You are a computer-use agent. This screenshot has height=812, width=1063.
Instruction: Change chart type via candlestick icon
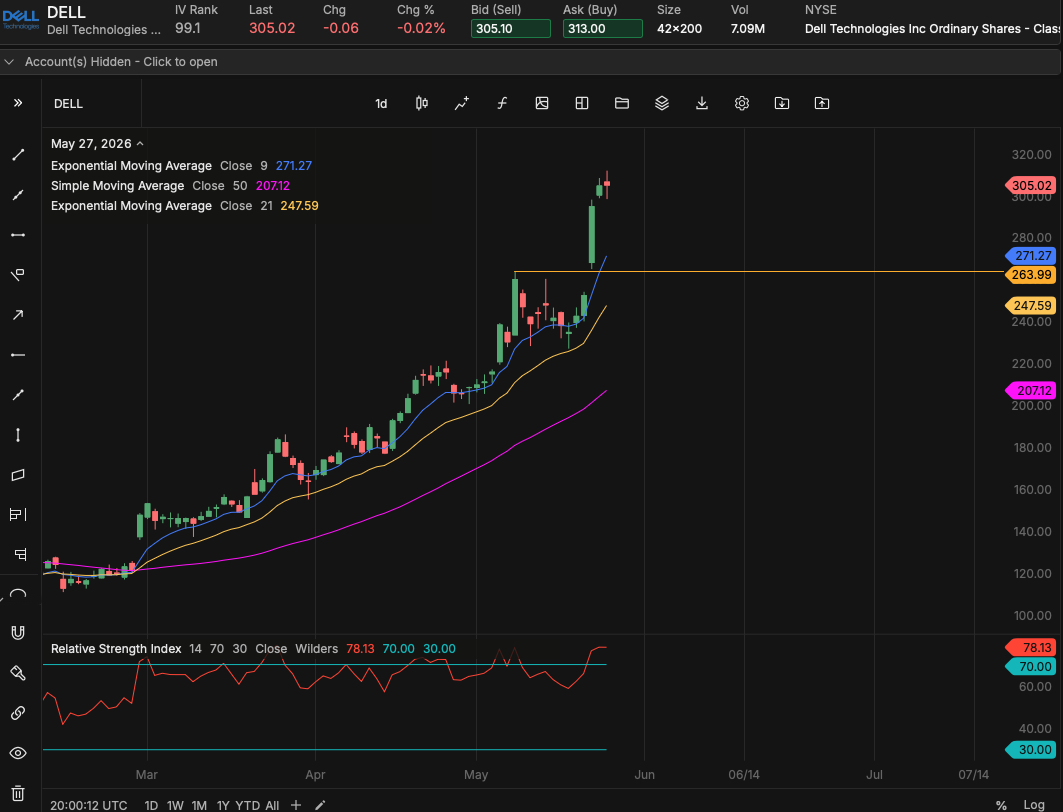pyautogui.click(x=422, y=103)
